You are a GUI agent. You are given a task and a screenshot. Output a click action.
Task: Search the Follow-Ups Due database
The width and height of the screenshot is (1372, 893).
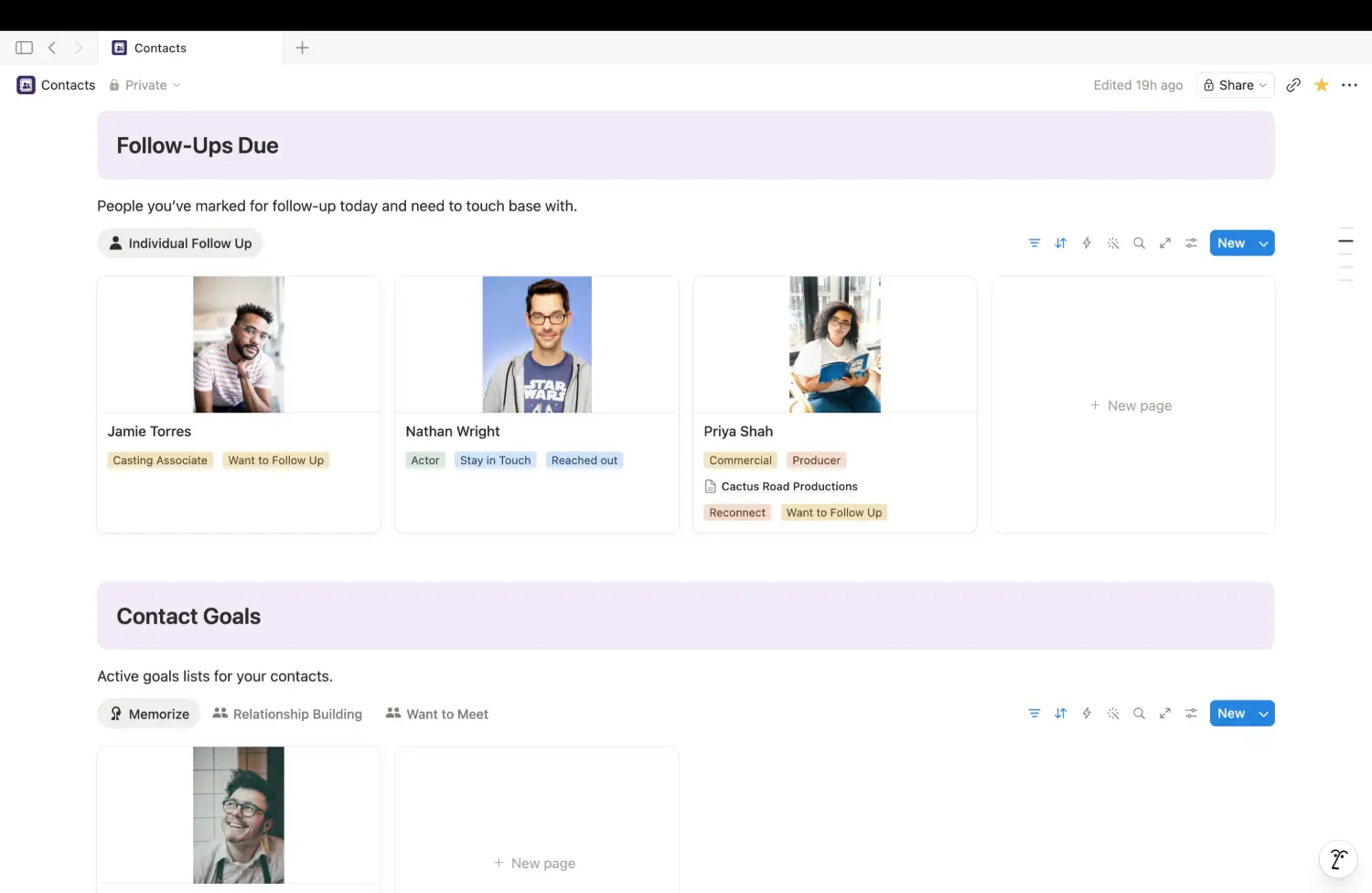coord(1139,243)
